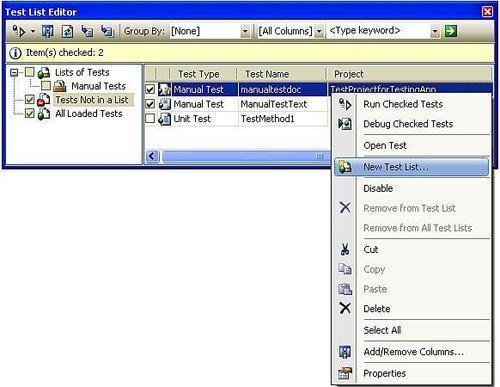
Task: Choose Cut from context menu
Action: pyautogui.click(x=412, y=250)
